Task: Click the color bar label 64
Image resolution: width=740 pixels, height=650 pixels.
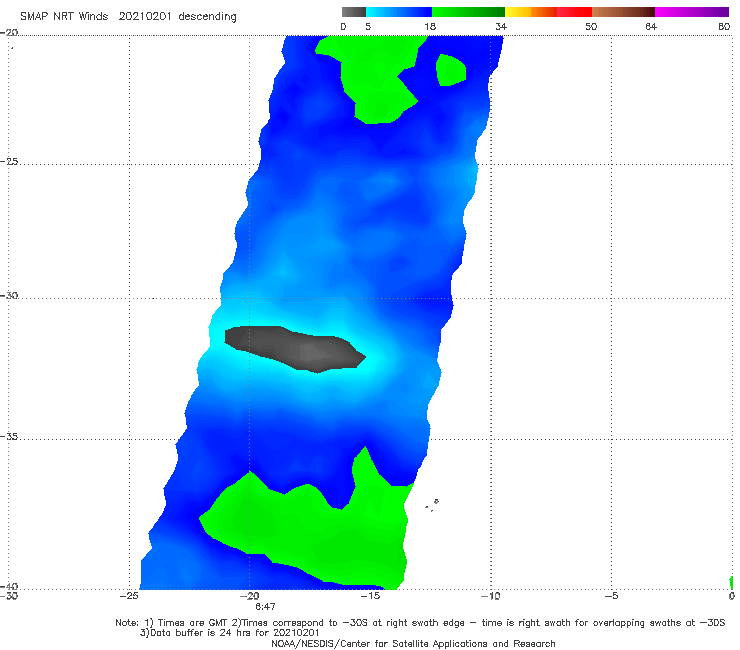Action: point(651,27)
